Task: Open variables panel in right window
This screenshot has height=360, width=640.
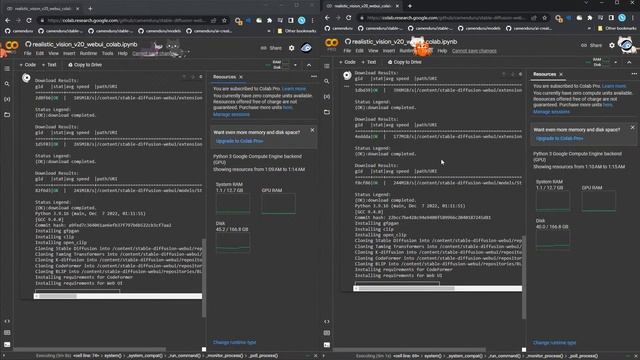Action: tap(327, 97)
